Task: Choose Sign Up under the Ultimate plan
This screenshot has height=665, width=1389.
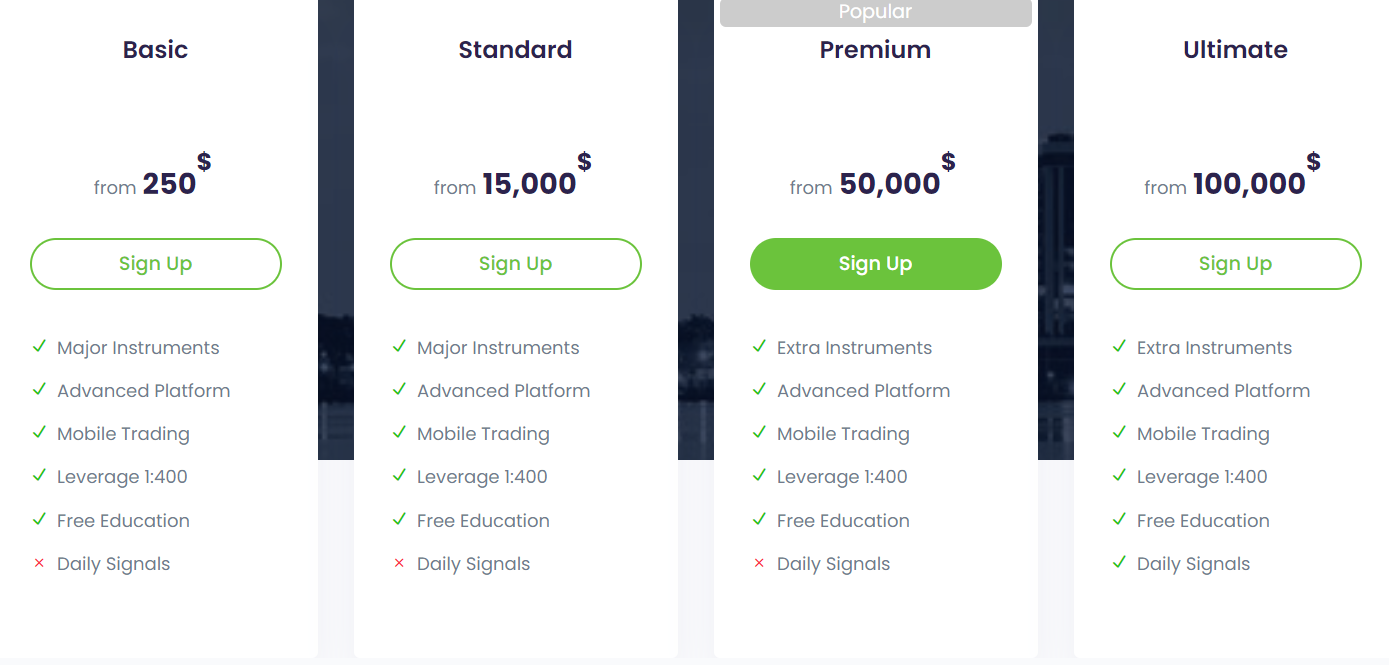Action: [1236, 264]
